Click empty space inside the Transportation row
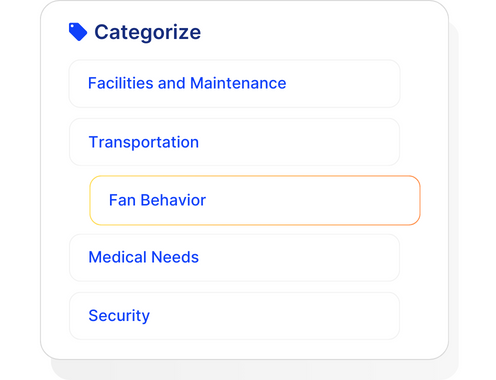The image size is (496, 380). (300, 142)
